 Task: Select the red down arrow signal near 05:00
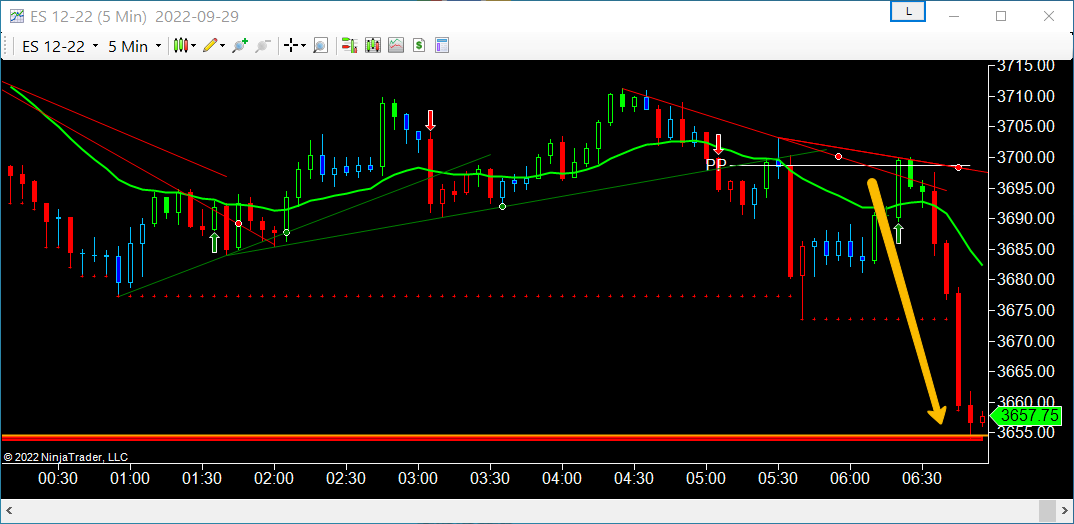coord(718,144)
